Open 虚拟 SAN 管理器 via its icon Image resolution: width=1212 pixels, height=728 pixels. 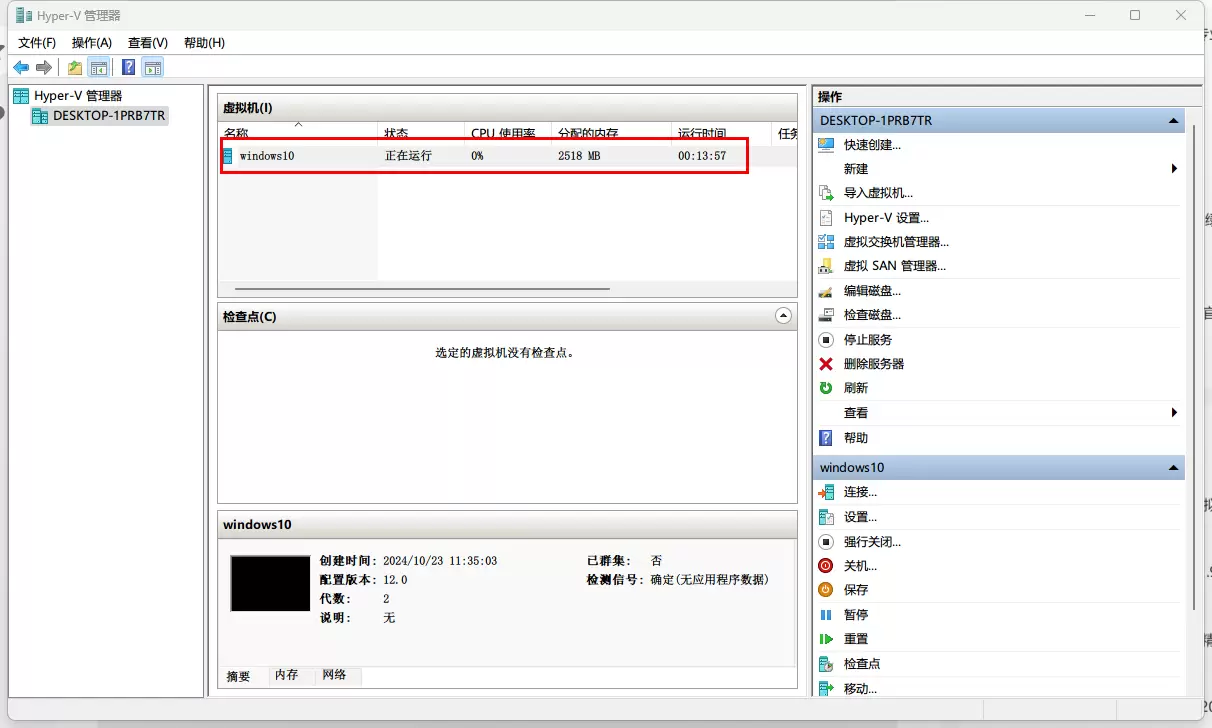826,266
